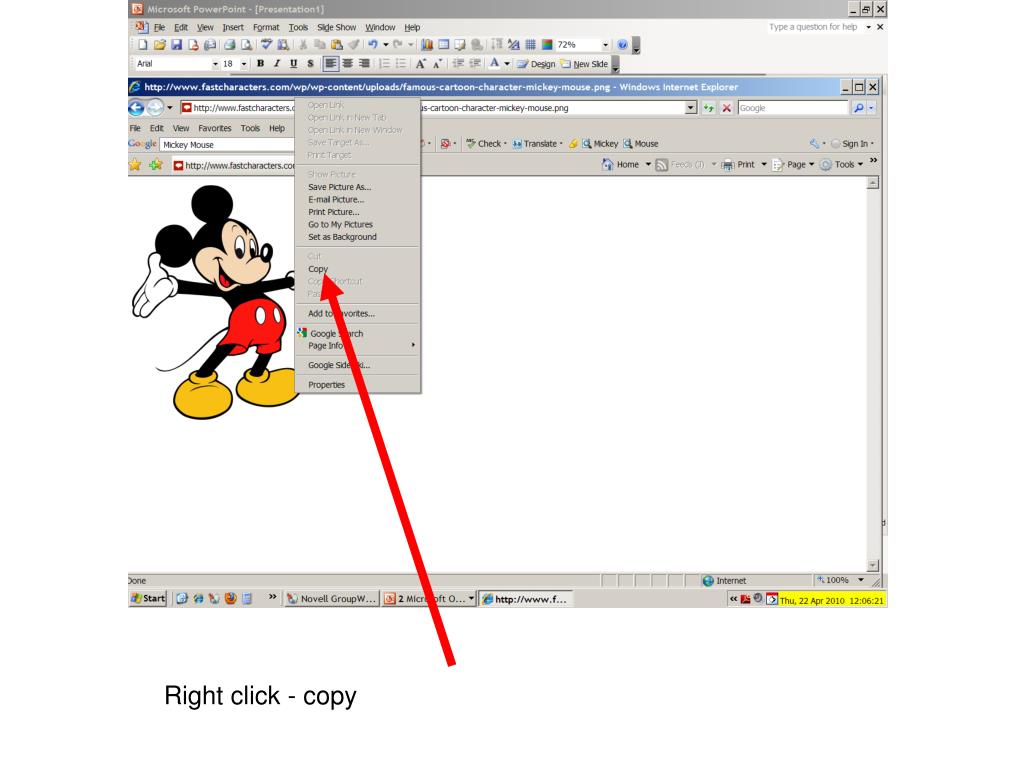Click Increase Font Size icon
Viewport: 1024px width, 768px height.
tap(421, 63)
